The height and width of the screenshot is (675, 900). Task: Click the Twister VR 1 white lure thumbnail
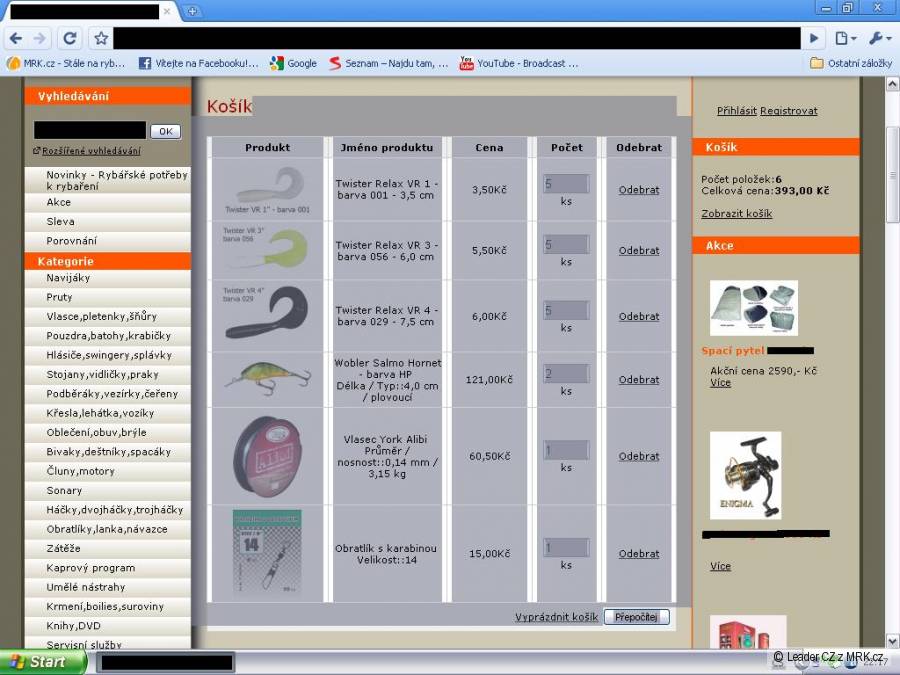[x=267, y=189]
